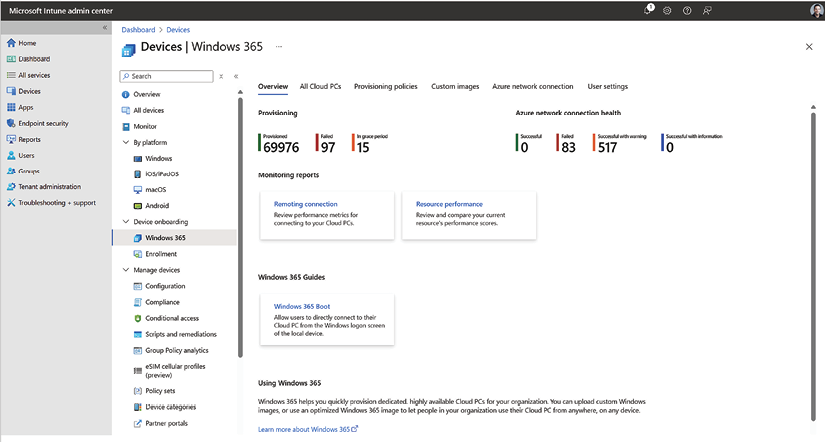Viewport: 825px width, 442px height.
Task: Click the Reports icon in main nav
Action: click(11, 139)
